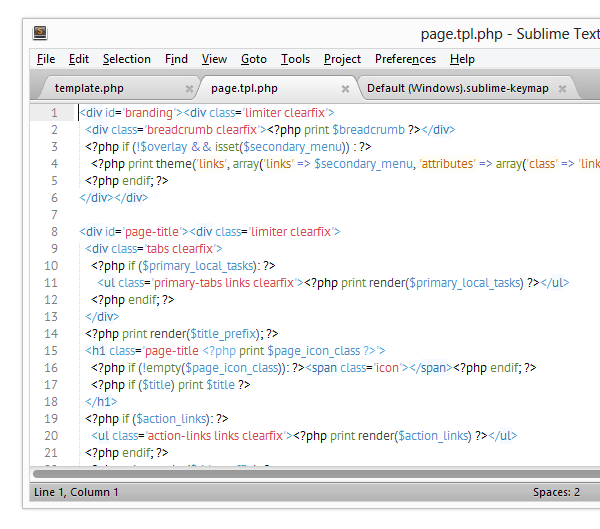The width and height of the screenshot is (600, 529).
Task: Switch to the Default (Windows).sublime-keymap tab
Action: [457, 88]
